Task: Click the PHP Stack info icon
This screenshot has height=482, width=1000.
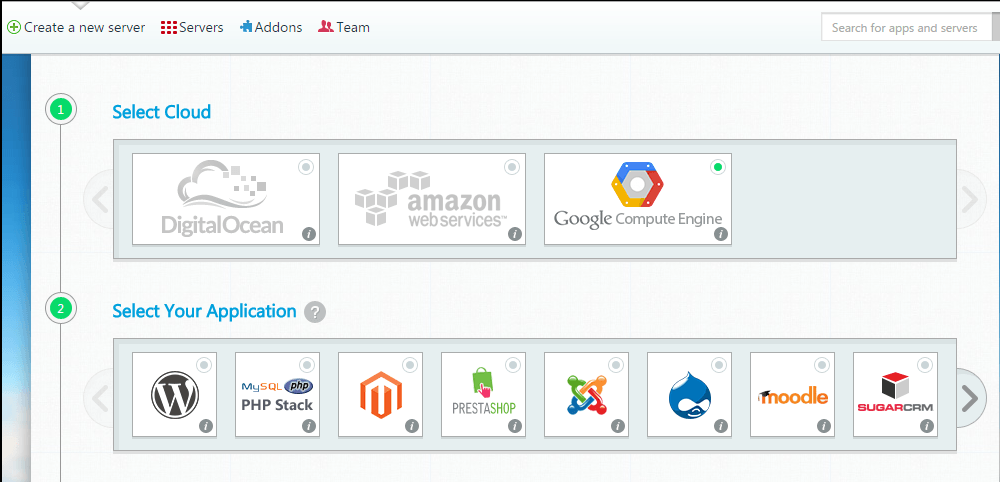Action: click(309, 426)
